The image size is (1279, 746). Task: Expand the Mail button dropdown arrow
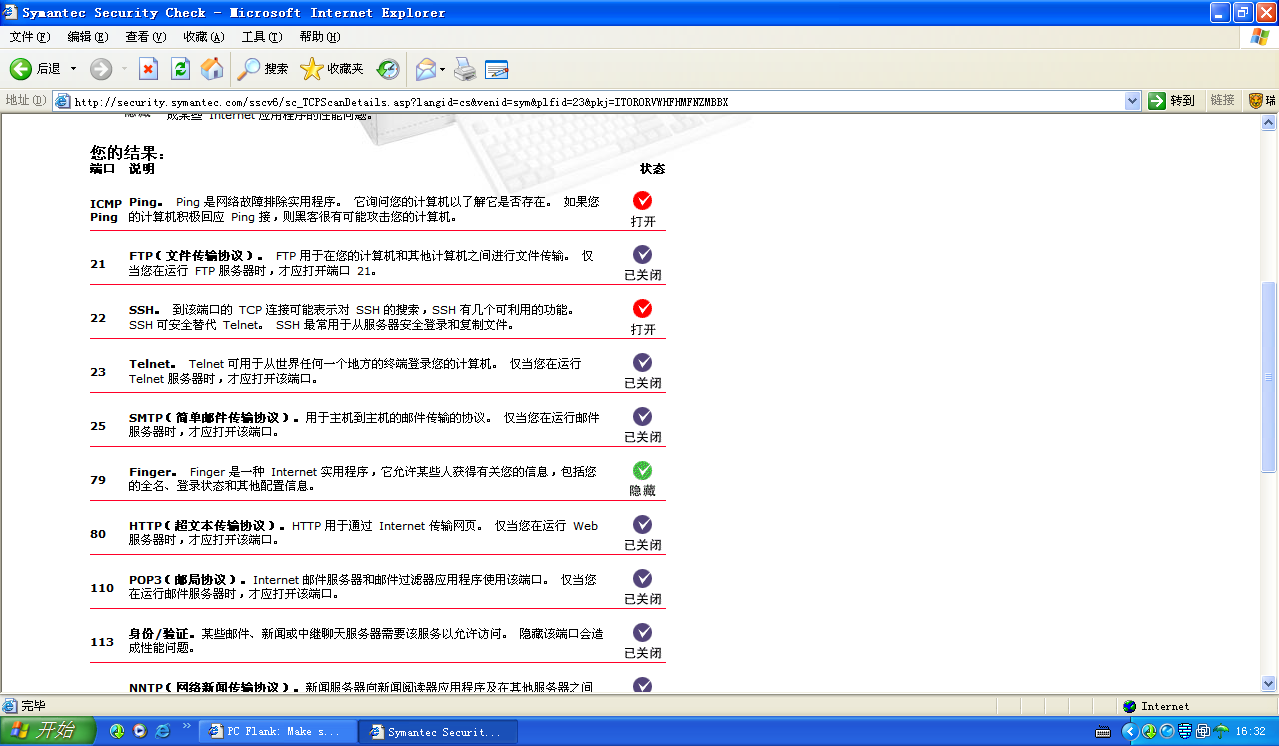(x=442, y=69)
